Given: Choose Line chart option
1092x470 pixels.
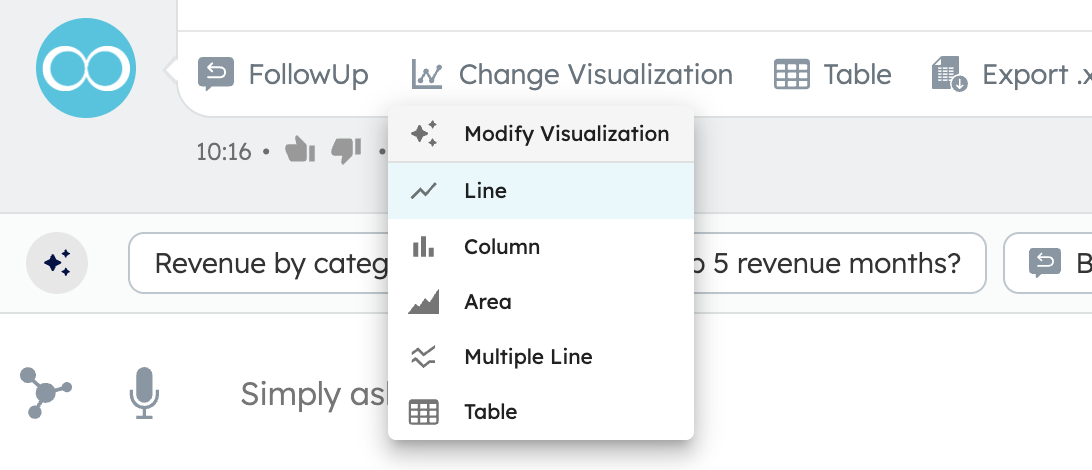Looking at the screenshot, I should [x=541, y=191].
